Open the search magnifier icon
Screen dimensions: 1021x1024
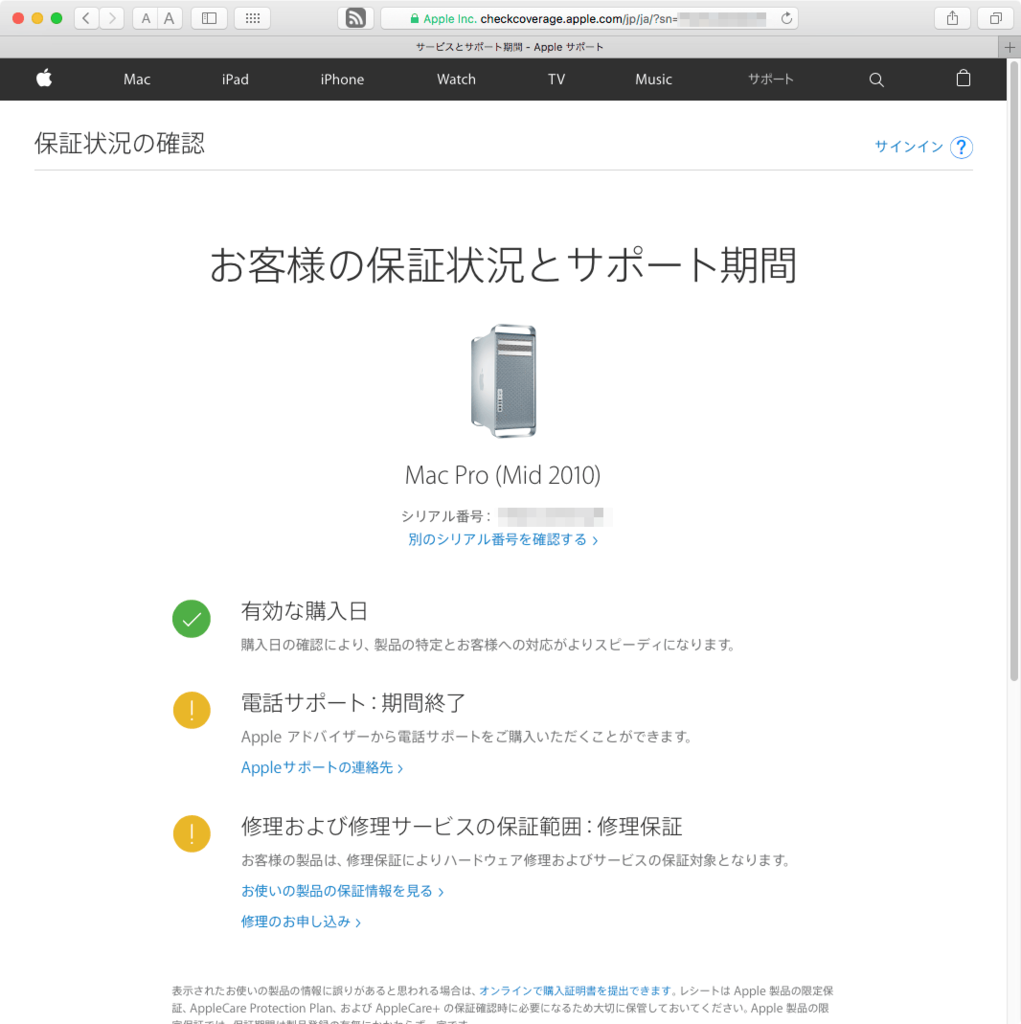coord(876,80)
